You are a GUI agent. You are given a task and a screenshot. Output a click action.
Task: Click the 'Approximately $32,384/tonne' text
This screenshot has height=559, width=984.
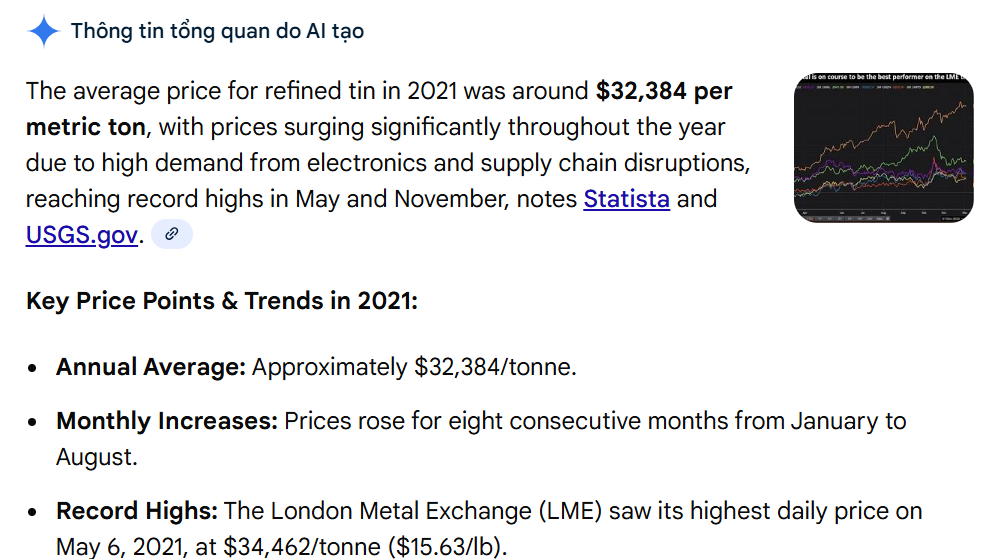[x=413, y=367]
